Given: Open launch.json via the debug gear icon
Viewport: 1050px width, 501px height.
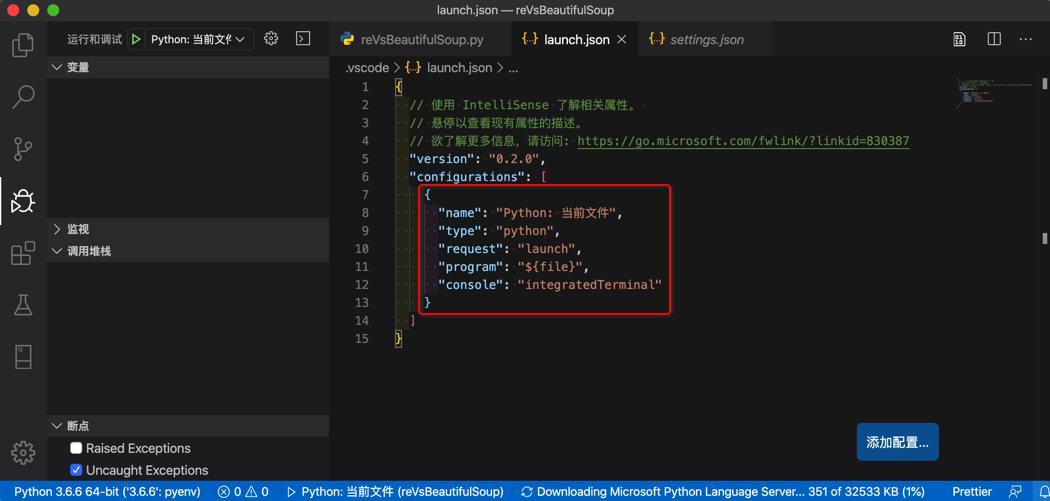Looking at the screenshot, I should [x=271, y=39].
